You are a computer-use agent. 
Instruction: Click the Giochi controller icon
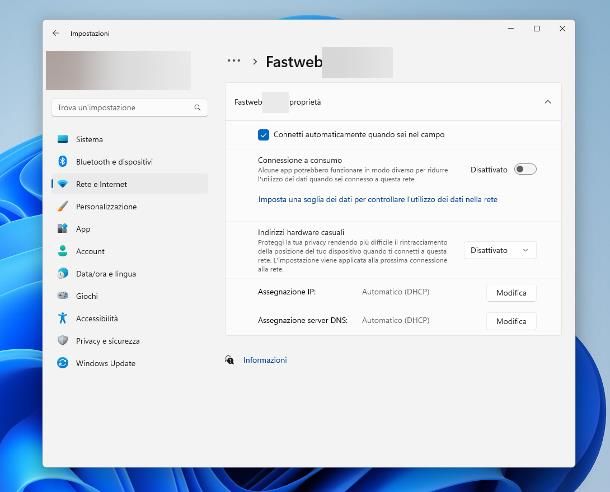[x=63, y=296]
